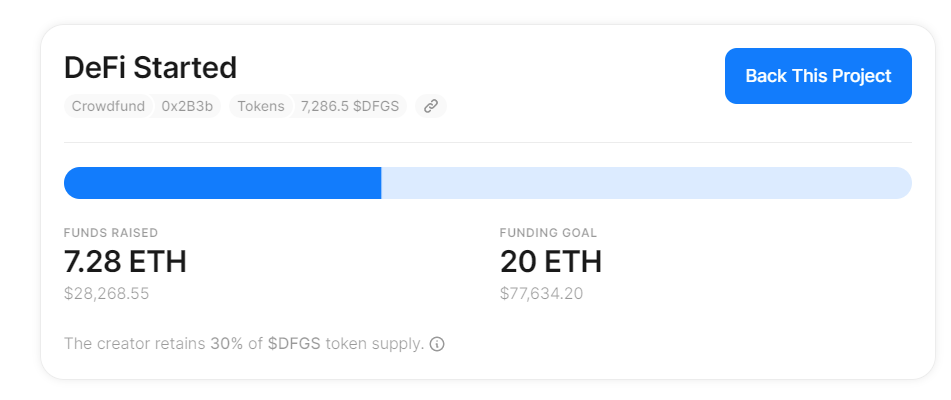The width and height of the screenshot is (951, 400).
Task: Click the 20 ETH funding goal amount
Action: (x=551, y=262)
